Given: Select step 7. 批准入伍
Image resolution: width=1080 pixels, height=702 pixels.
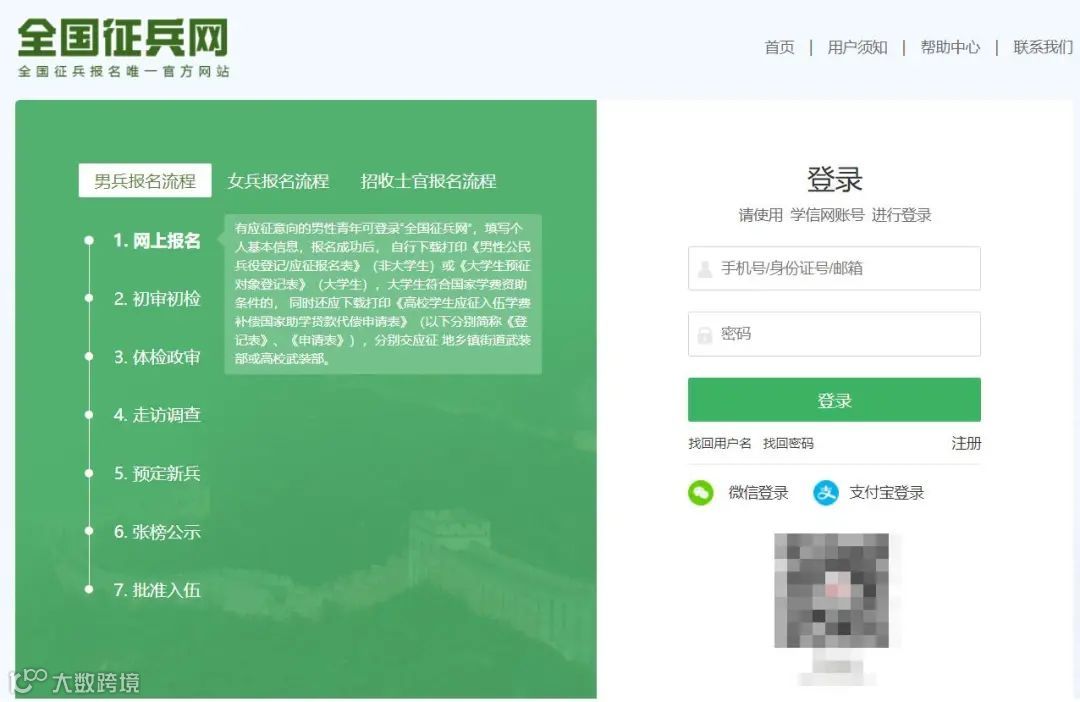Looking at the screenshot, I should pos(157,590).
